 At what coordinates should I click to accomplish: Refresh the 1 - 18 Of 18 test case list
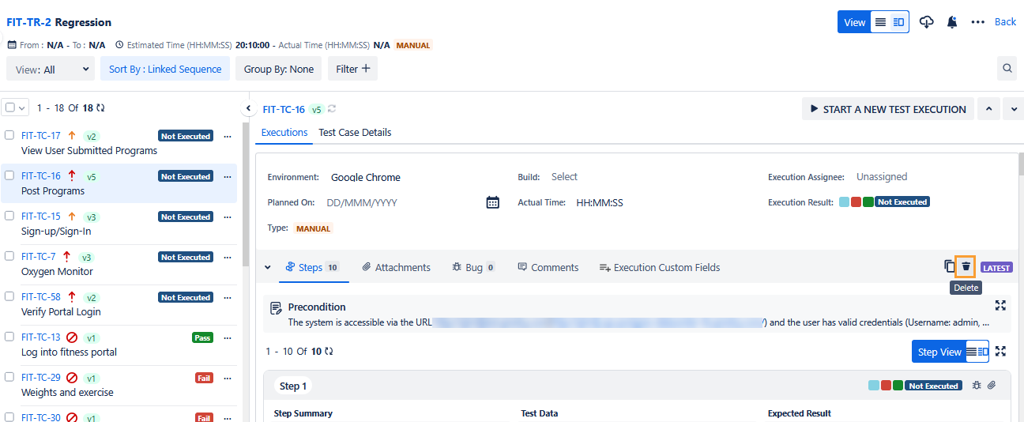click(x=99, y=107)
